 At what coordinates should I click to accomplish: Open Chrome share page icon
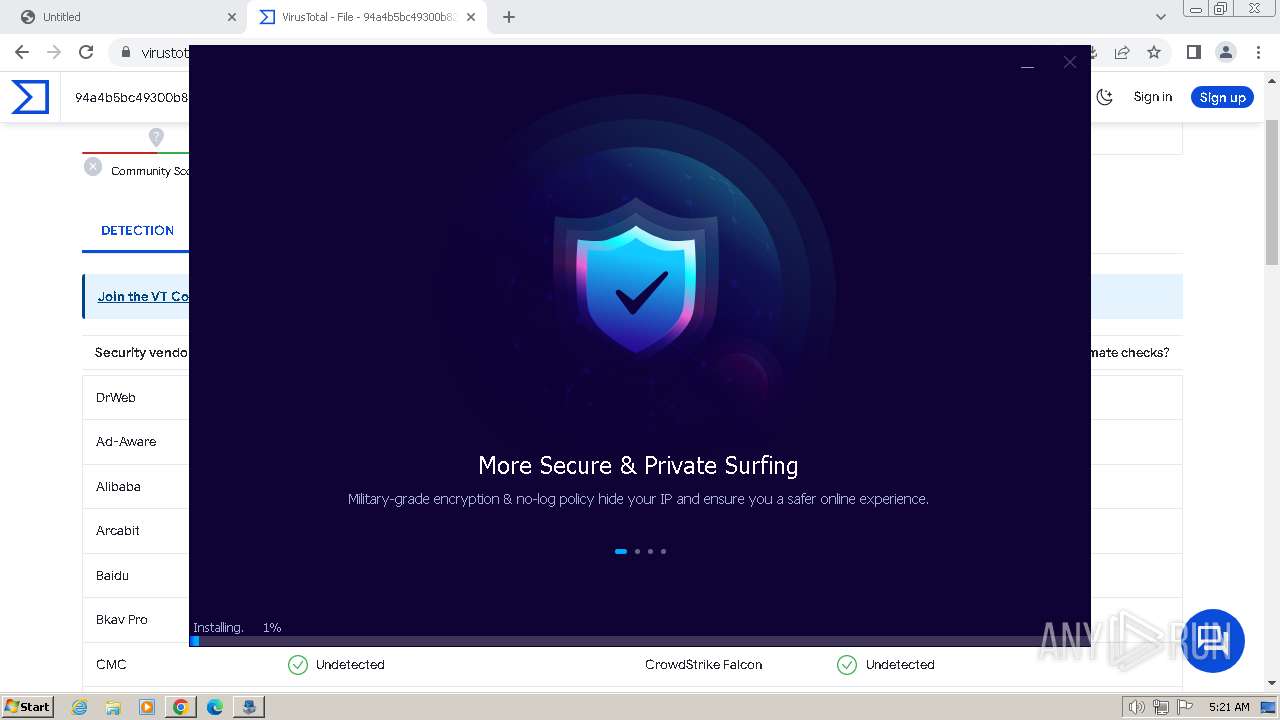coord(1122,52)
